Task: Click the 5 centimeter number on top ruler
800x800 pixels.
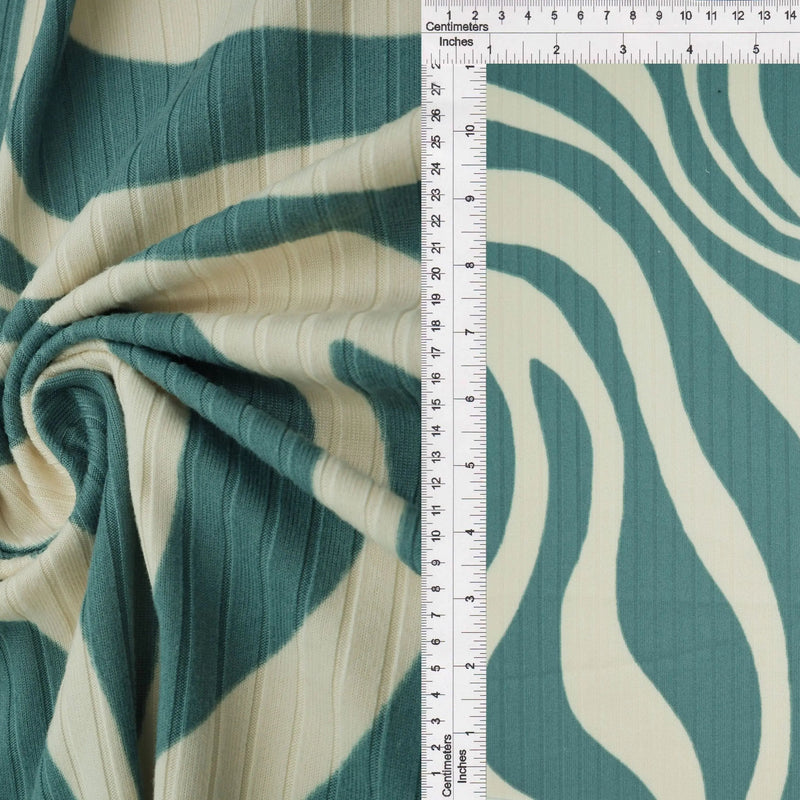Action: [x=554, y=16]
